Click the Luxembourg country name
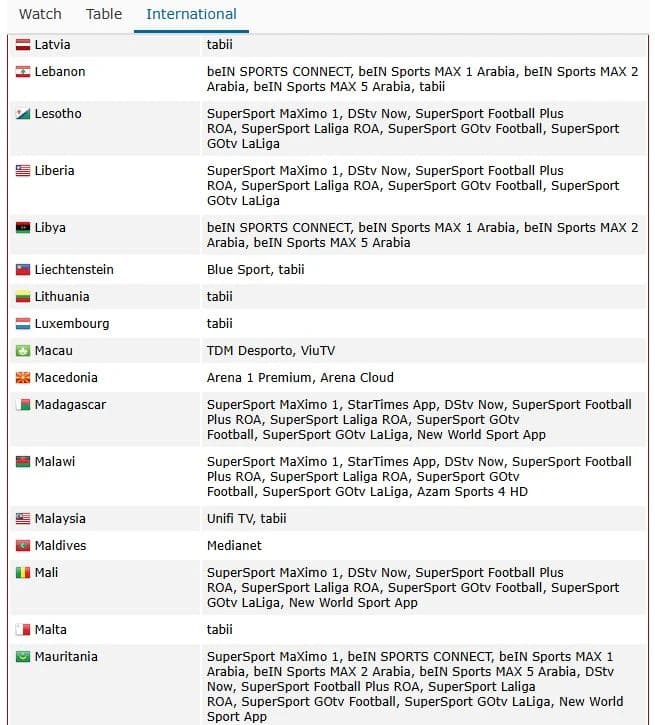The height and width of the screenshot is (725, 655). click(x=72, y=324)
